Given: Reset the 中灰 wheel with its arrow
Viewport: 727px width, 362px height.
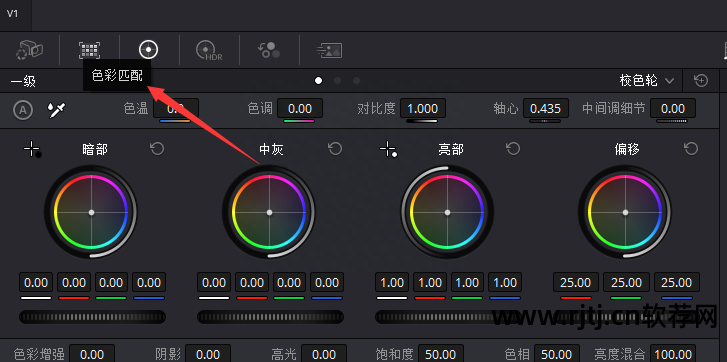Looking at the screenshot, I should point(335,149).
